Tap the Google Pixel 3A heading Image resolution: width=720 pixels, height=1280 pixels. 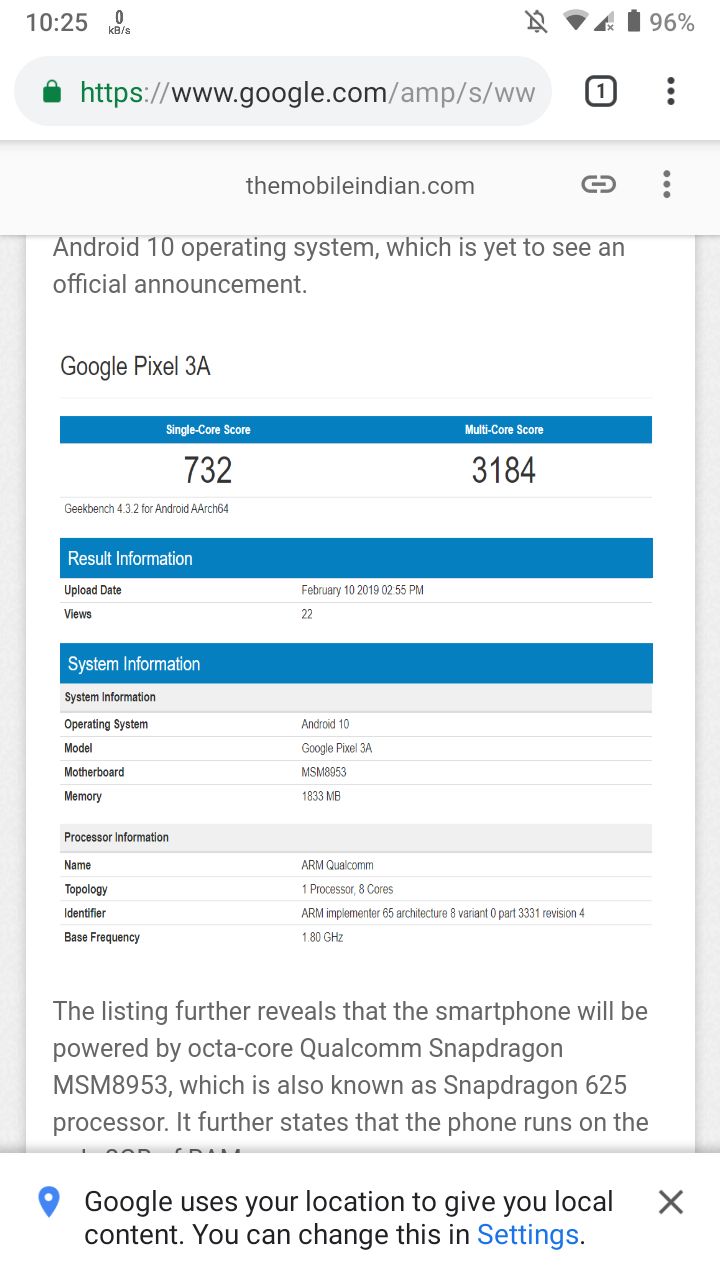pyautogui.click(x=135, y=366)
